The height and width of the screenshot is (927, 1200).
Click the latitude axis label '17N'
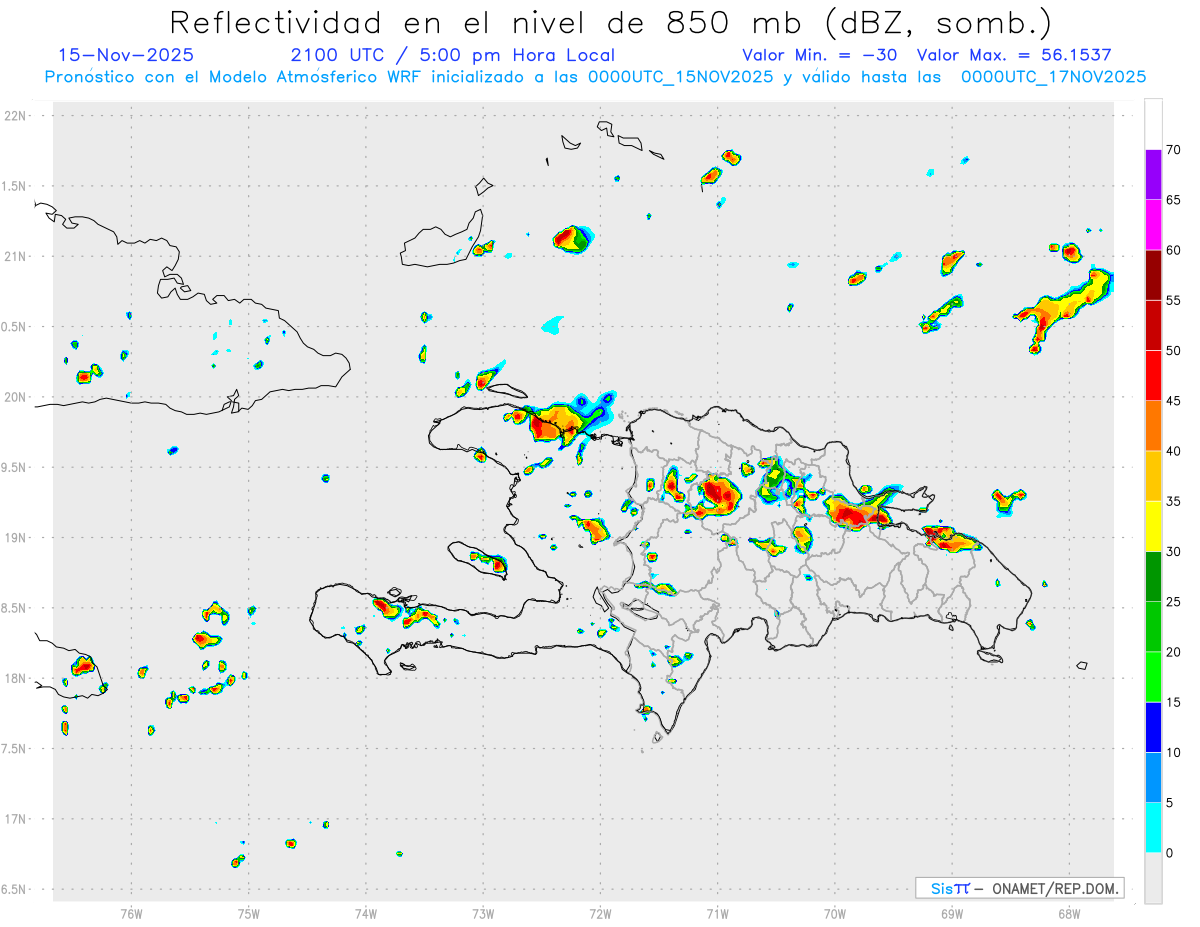point(17,819)
